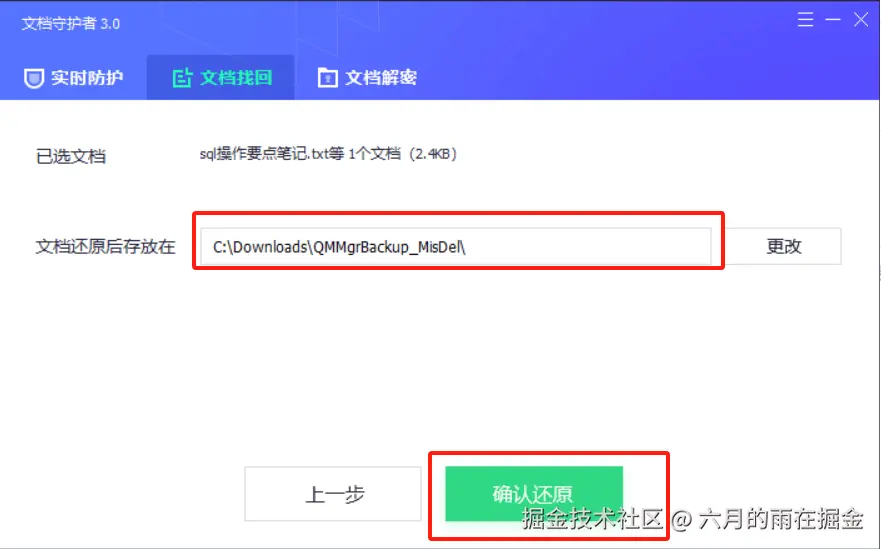Click the (2.4KB) file size text
881x549 pixels.
433,153
